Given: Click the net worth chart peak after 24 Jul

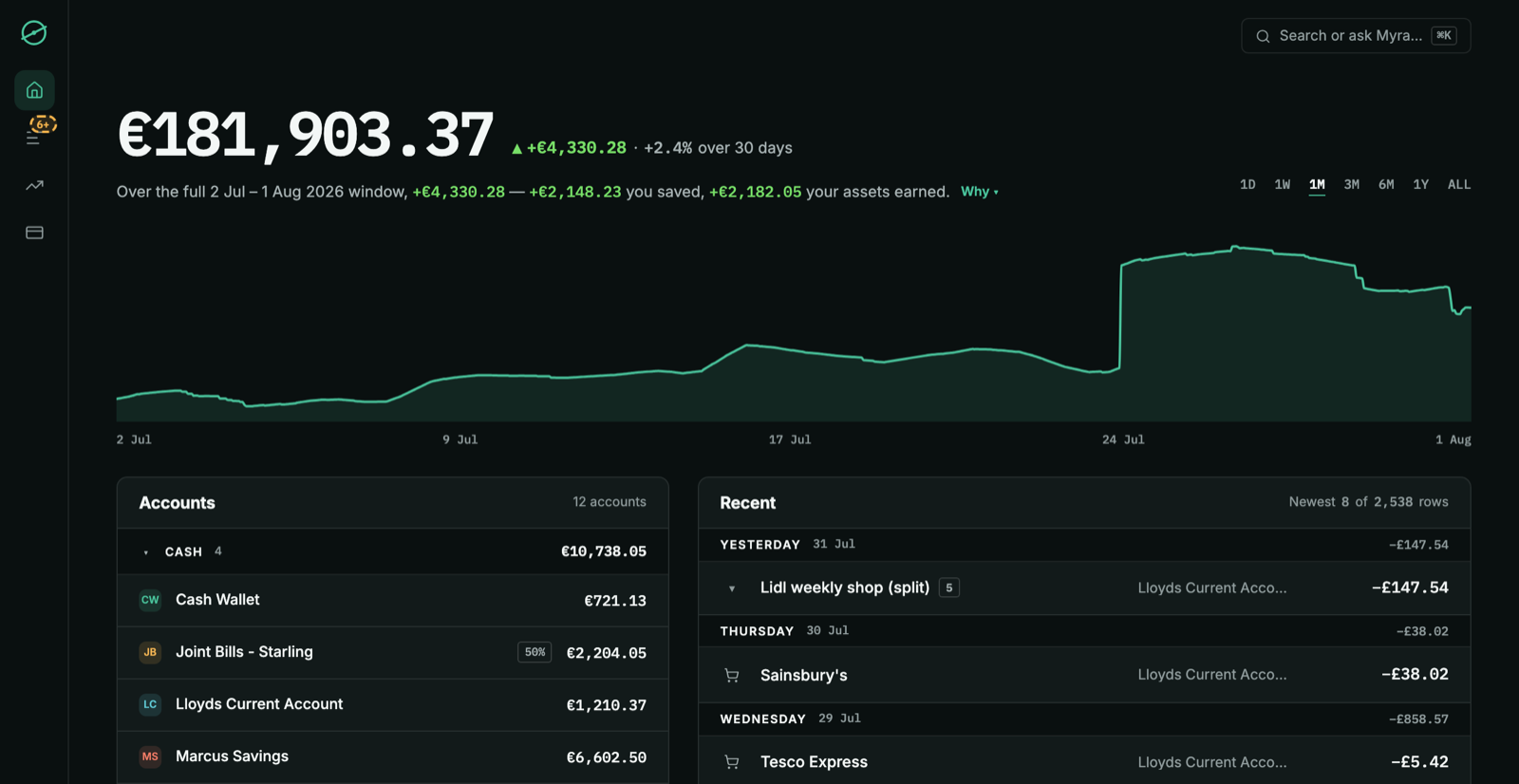Looking at the screenshot, I should click(1234, 248).
